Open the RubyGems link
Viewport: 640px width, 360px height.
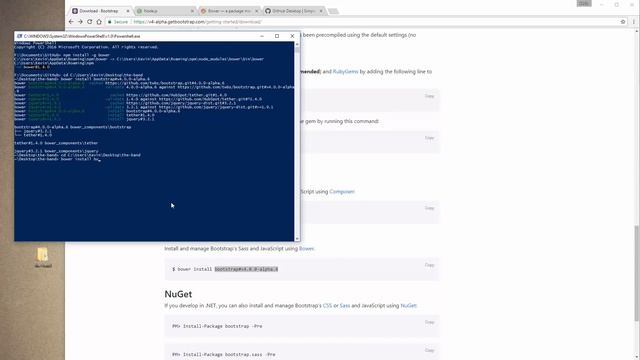[x=345, y=71]
